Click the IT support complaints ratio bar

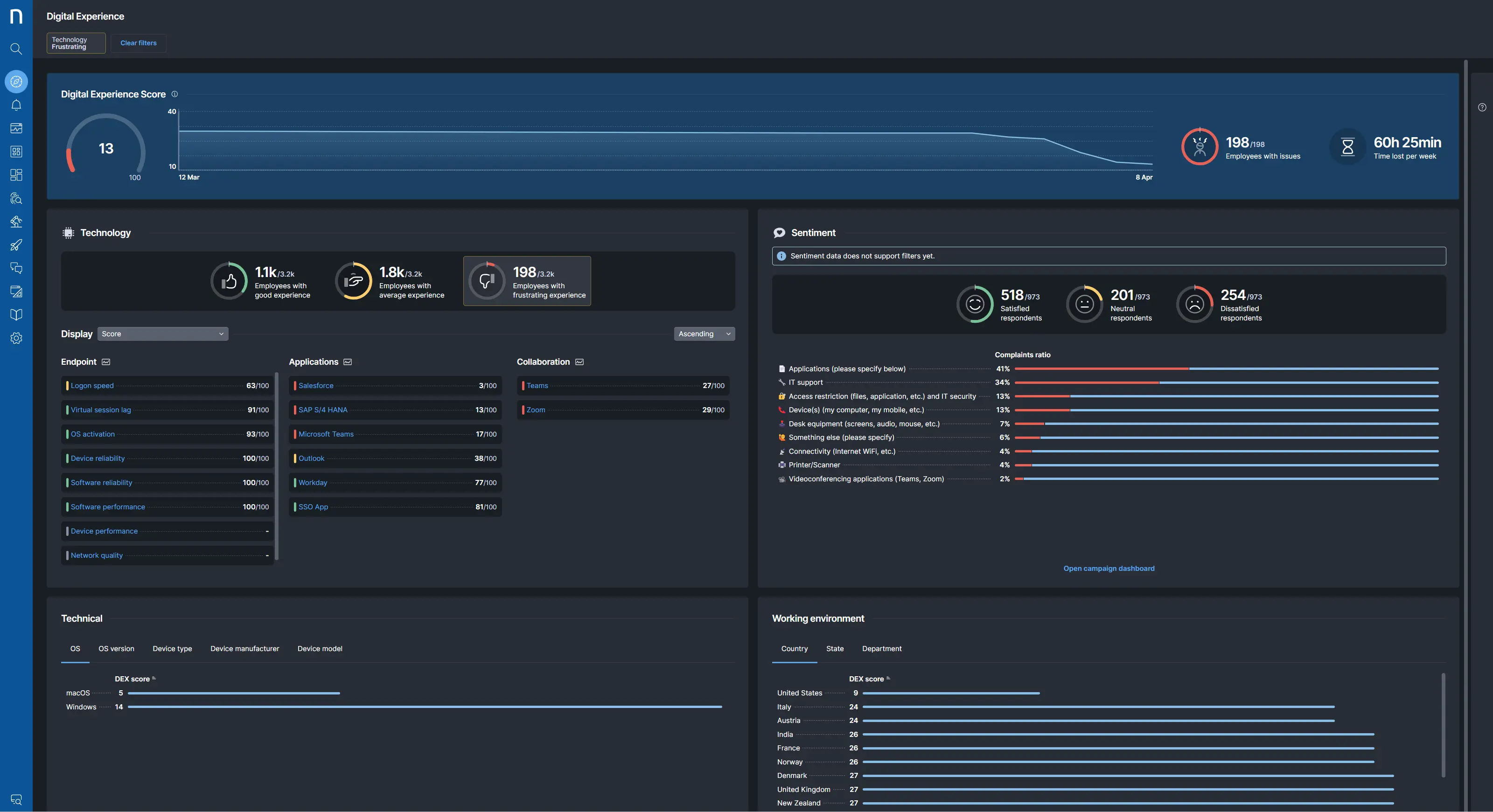1227,383
